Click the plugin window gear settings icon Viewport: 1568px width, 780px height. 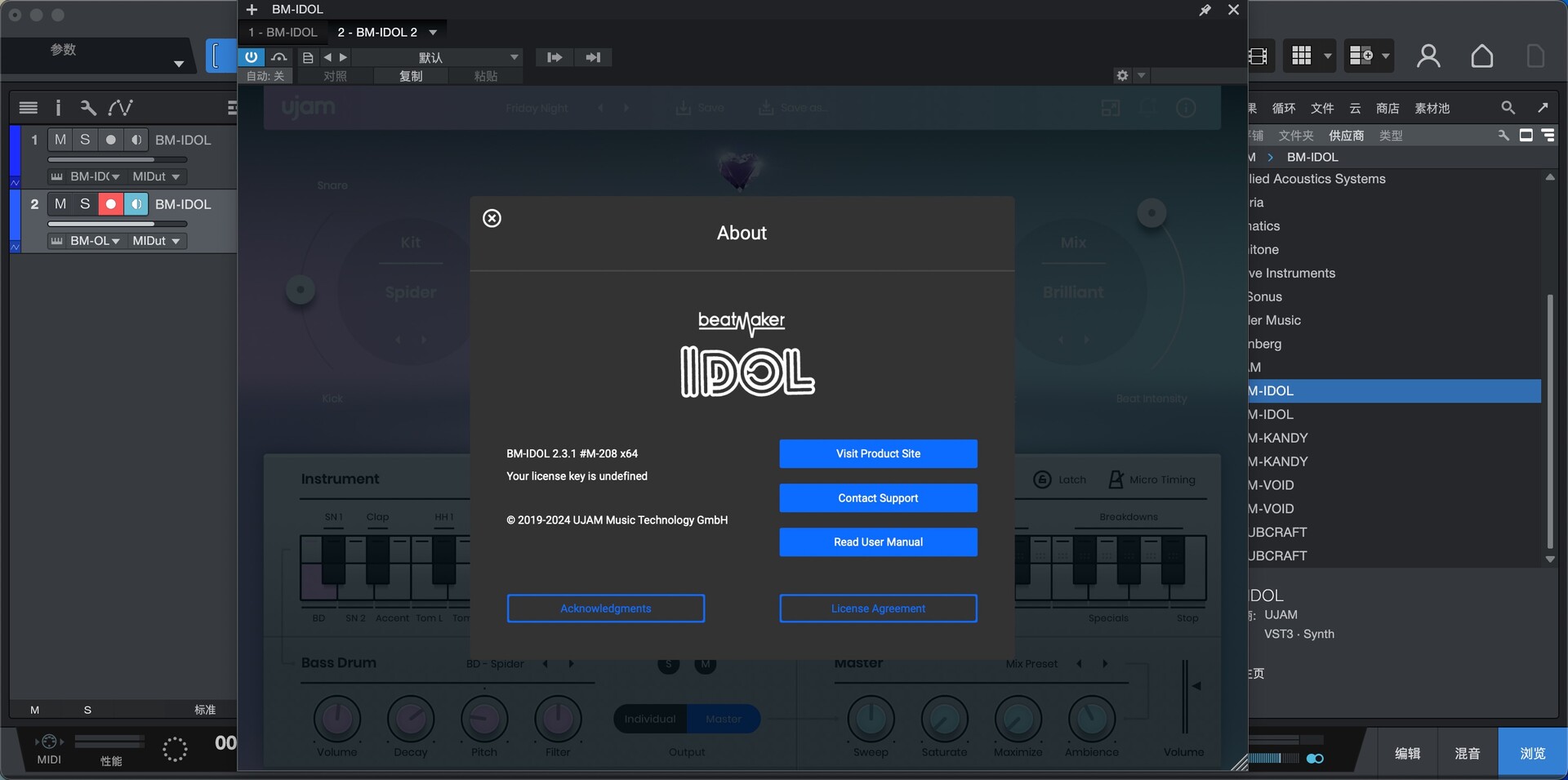pos(1122,75)
